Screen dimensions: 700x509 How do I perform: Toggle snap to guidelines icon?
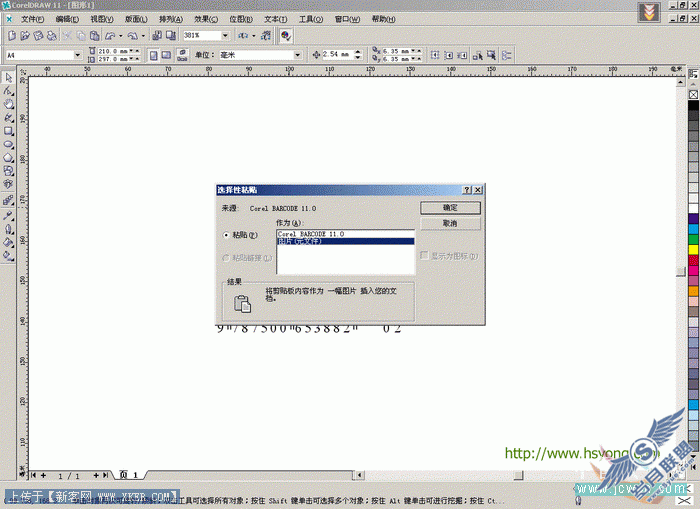pyautogui.click(x=449, y=55)
